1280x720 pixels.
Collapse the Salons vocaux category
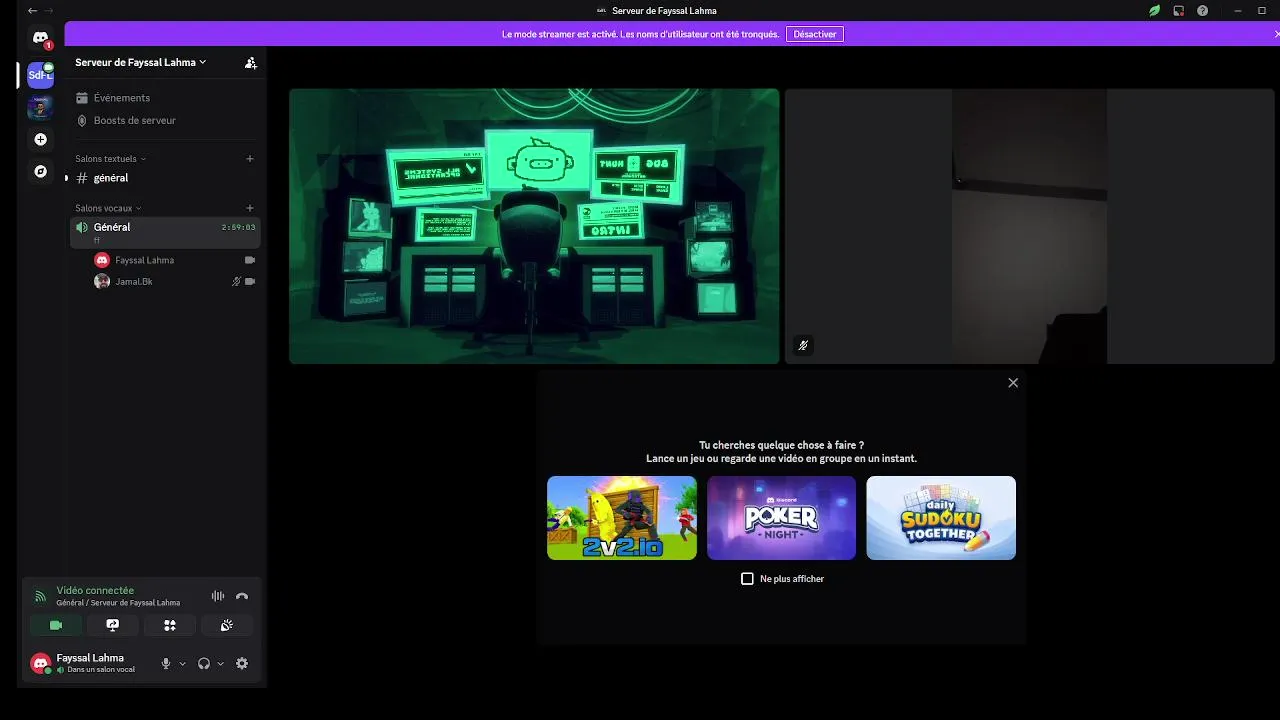[x=108, y=208]
